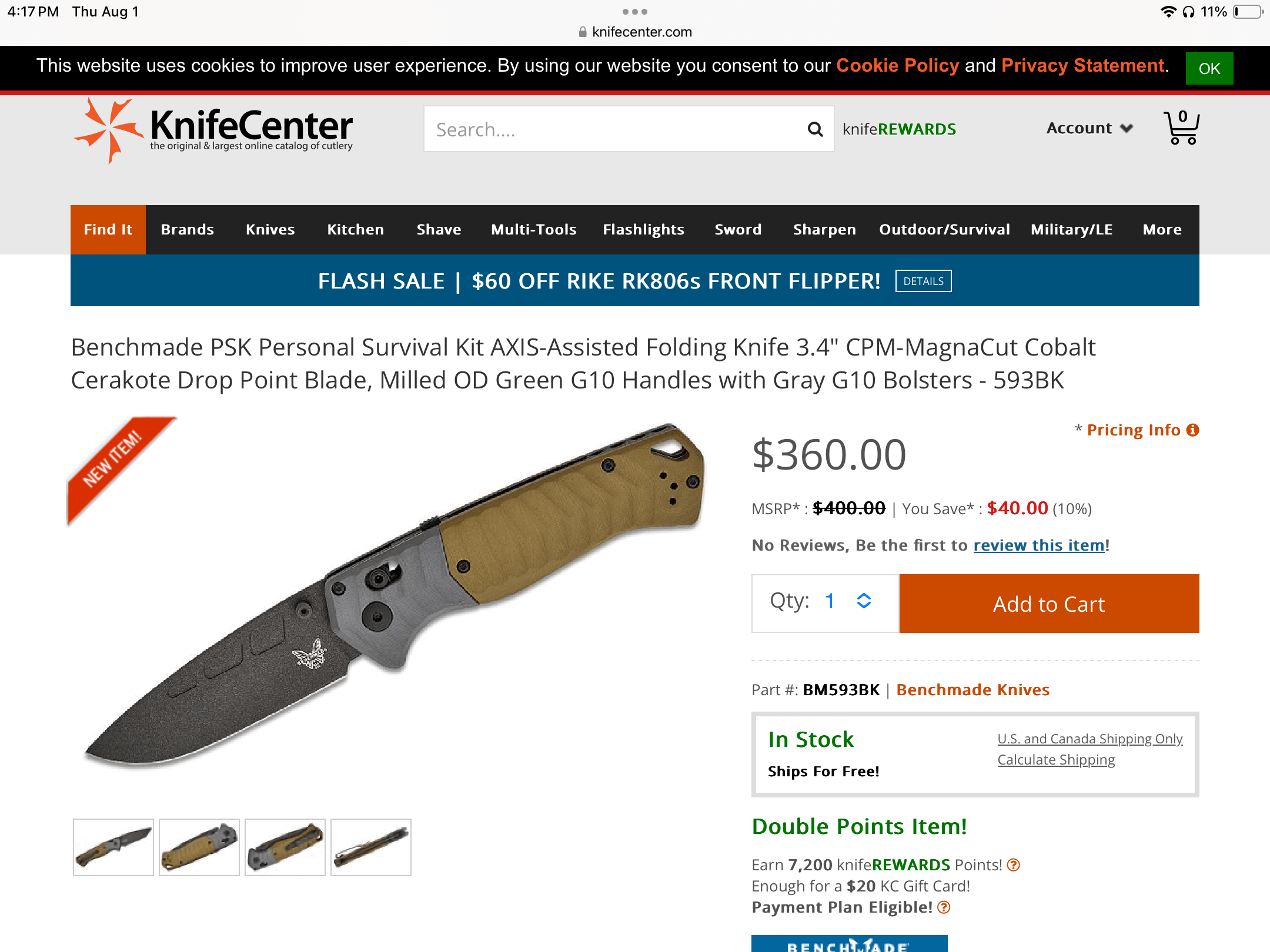Click the knifeREWARDS points help icon
Screen dimensions: 1270x952
coord(1014,865)
